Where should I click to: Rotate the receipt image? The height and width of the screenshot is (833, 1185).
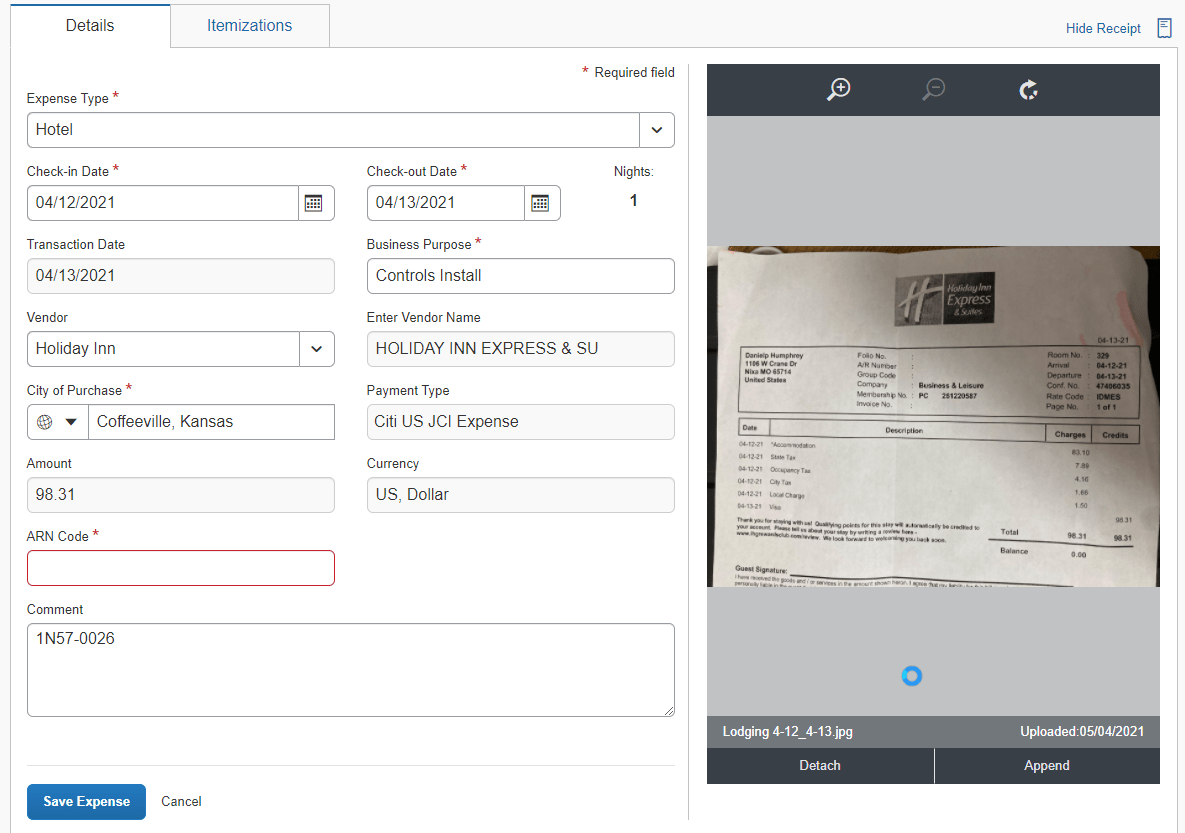coord(1029,90)
